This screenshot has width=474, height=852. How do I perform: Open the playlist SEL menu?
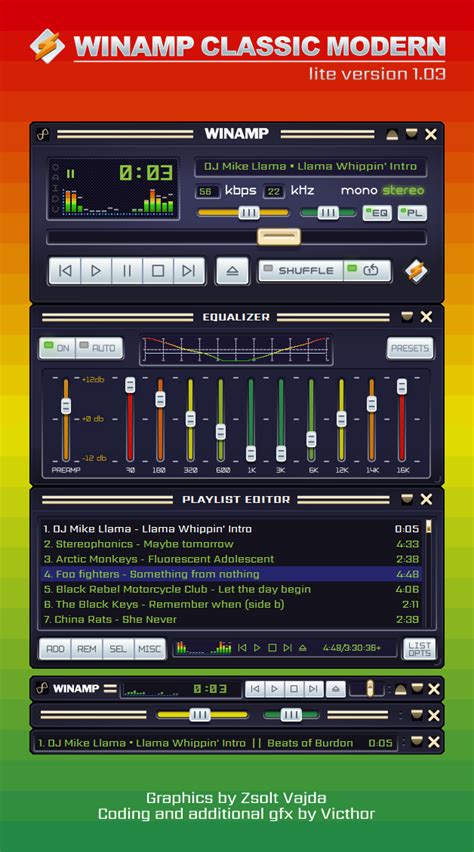click(118, 649)
